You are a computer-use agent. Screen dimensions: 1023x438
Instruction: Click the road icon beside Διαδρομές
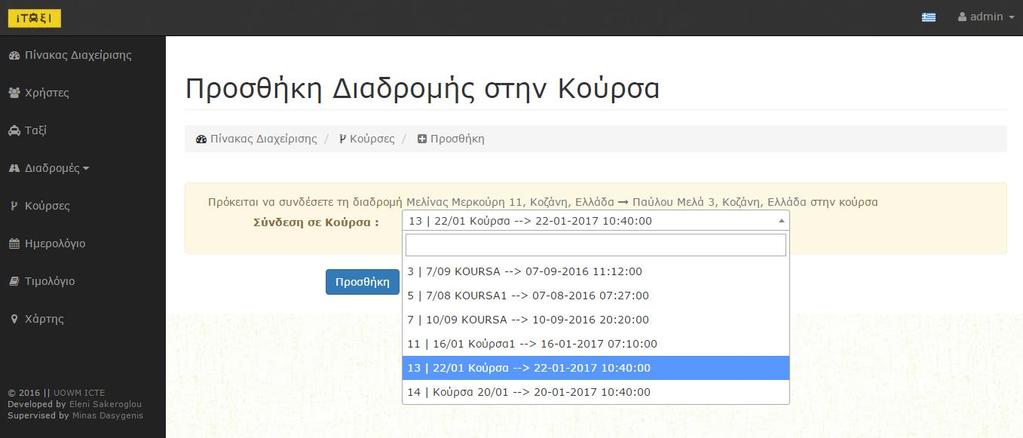[14, 168]
